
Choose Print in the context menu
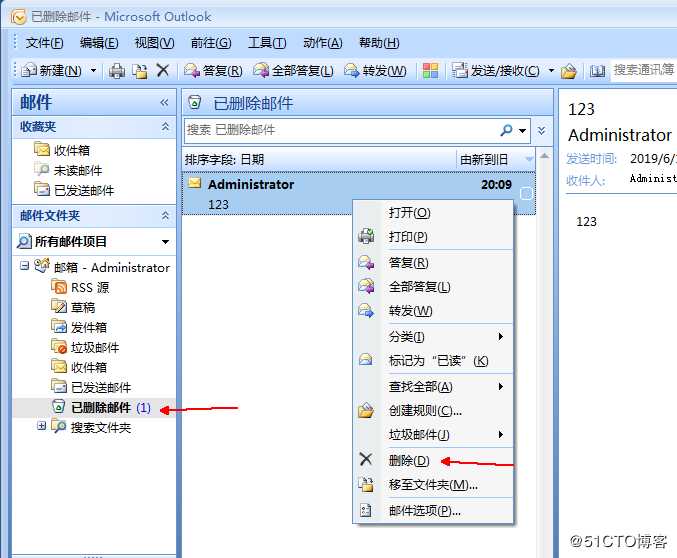tap(434, 237)
